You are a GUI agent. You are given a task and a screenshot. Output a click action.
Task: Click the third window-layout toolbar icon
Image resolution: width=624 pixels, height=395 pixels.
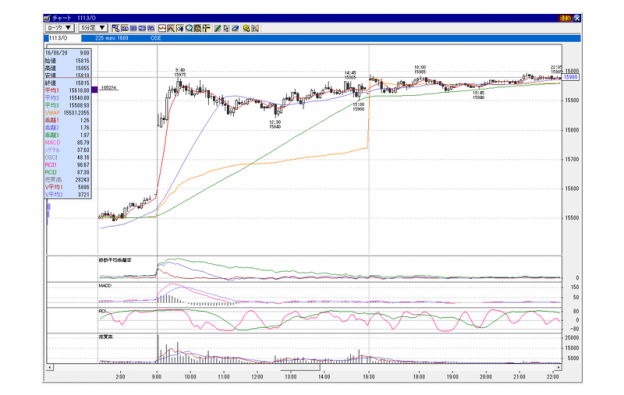tap(133, 28)
